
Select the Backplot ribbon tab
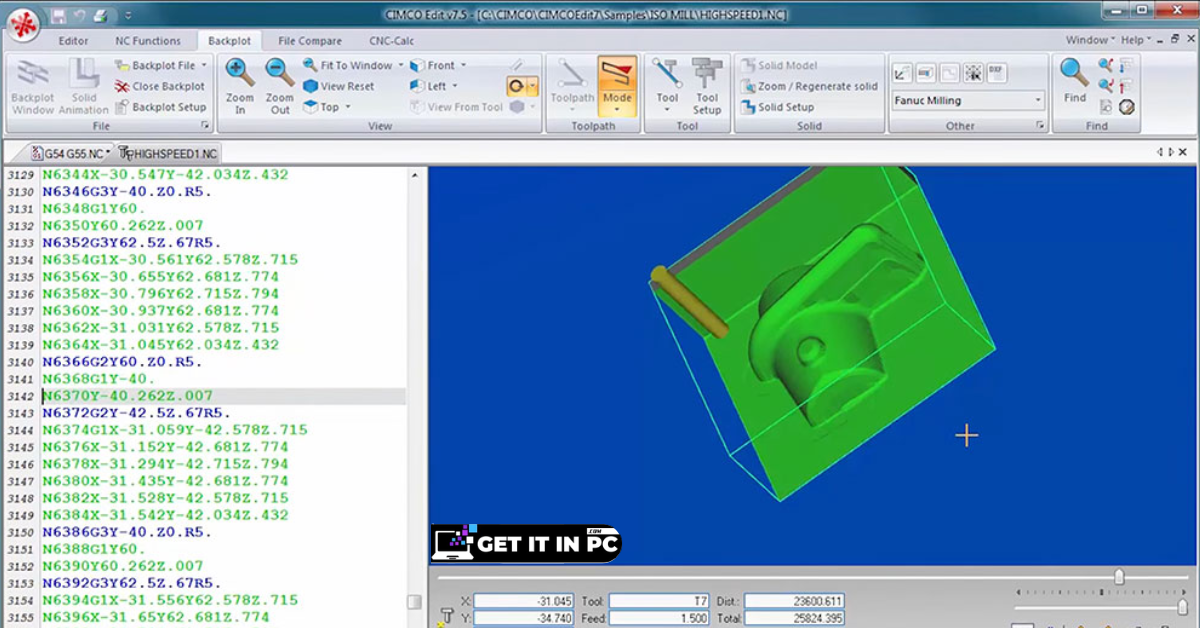click(x=230, y=41)
